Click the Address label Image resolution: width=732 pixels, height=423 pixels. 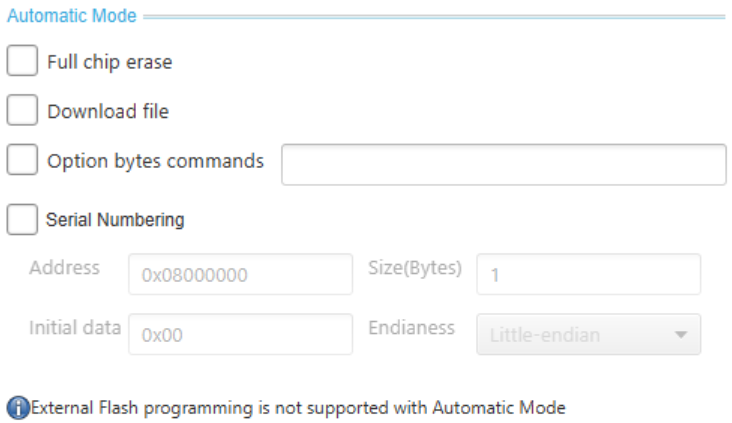click(64, 268)
